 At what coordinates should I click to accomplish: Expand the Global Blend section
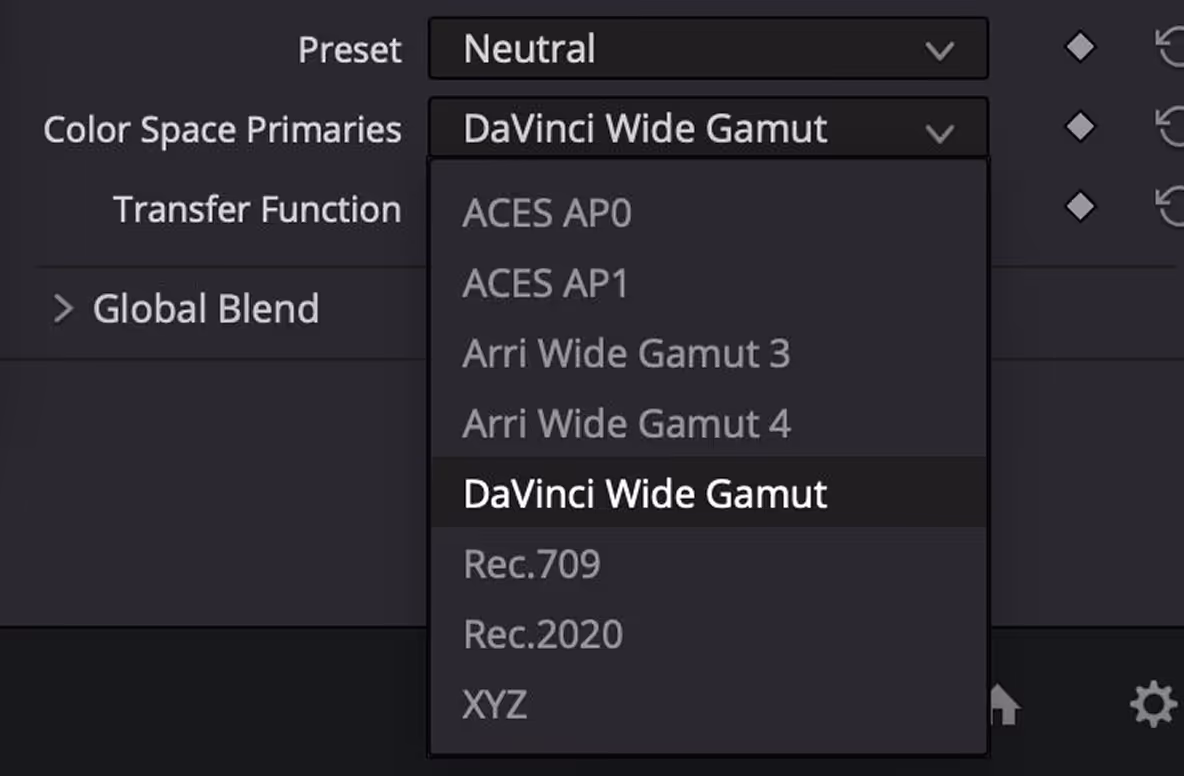(63, 309)
